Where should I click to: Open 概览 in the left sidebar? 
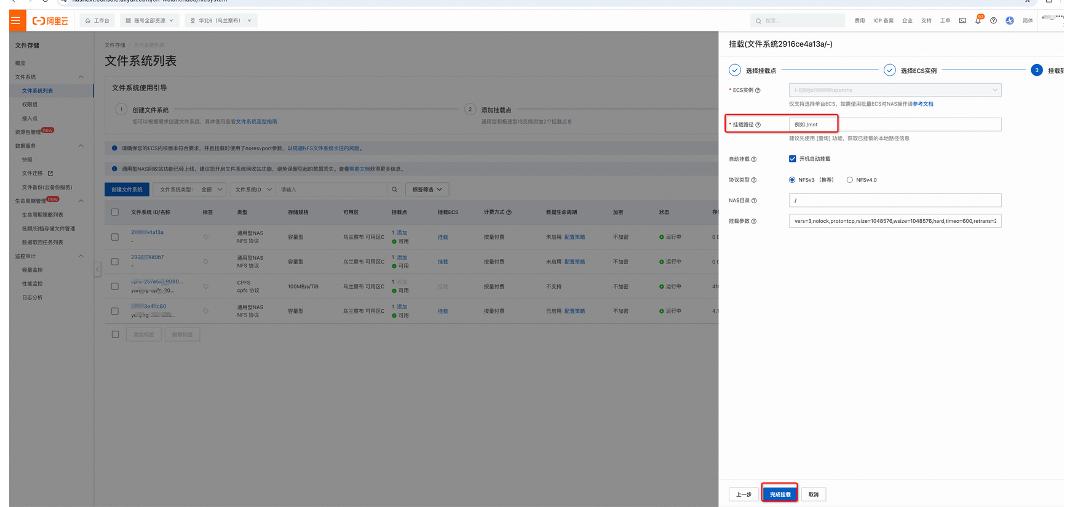[21, 63]
